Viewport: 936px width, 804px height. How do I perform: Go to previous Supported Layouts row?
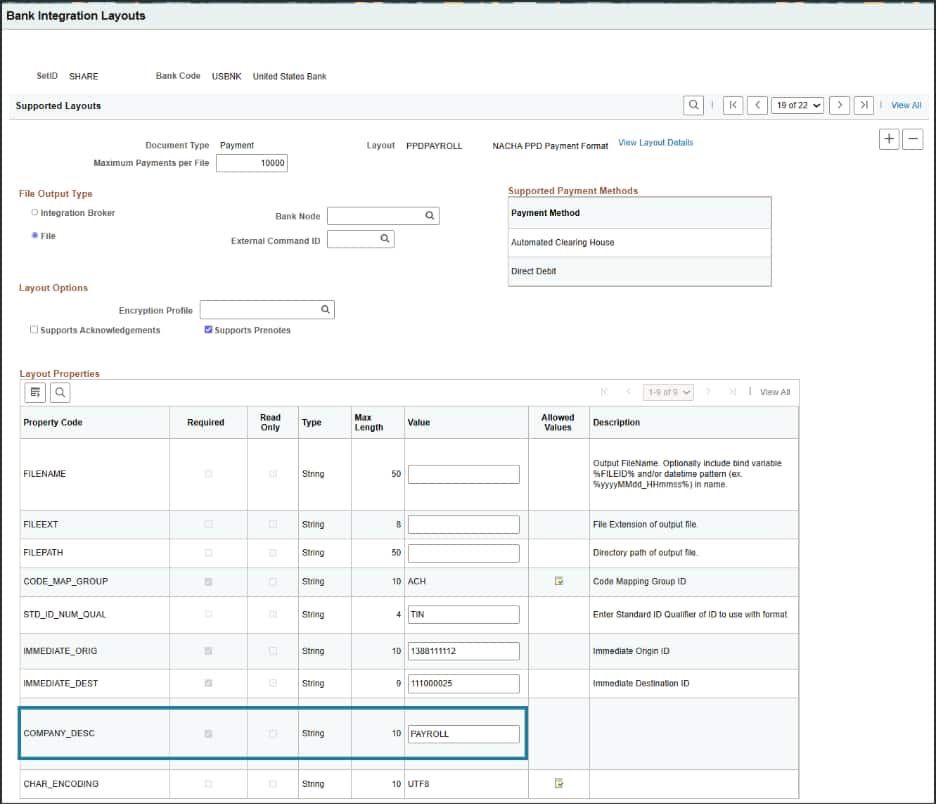[x=758, y=105]
